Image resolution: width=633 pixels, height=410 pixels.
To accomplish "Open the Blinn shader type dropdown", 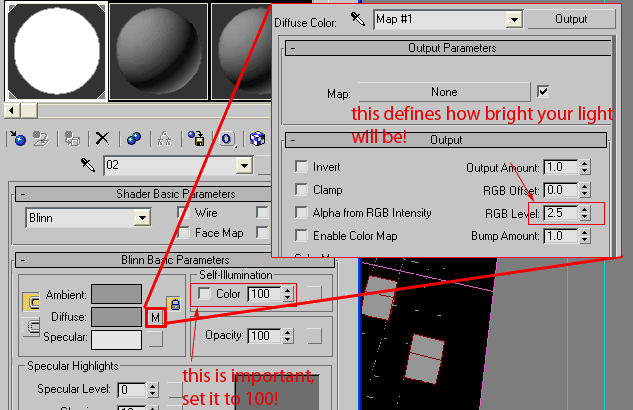I will tap(142, 218).
